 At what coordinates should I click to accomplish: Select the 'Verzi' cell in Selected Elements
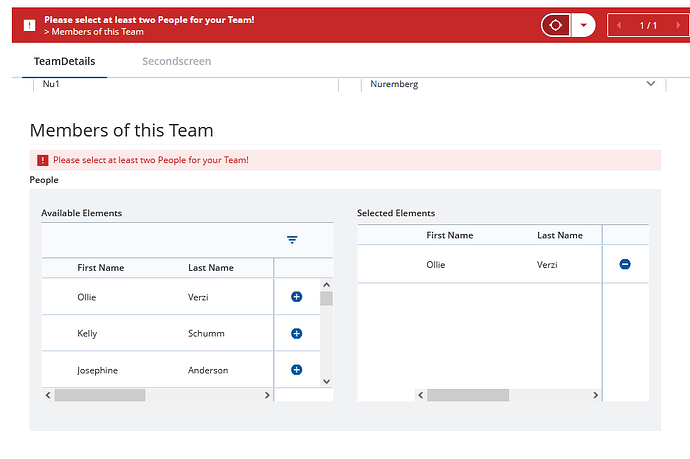[547, 264]
